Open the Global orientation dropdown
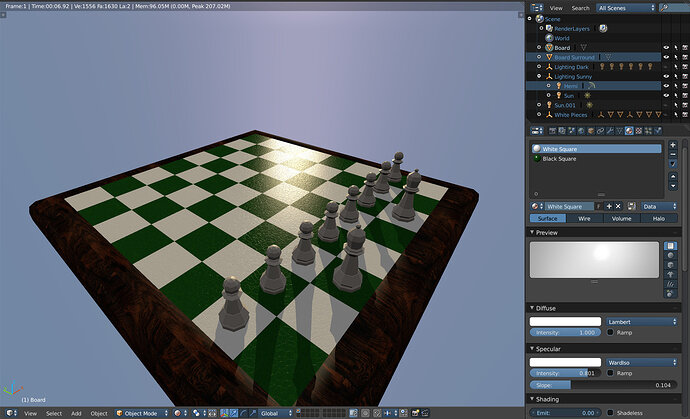 point(276,413)
